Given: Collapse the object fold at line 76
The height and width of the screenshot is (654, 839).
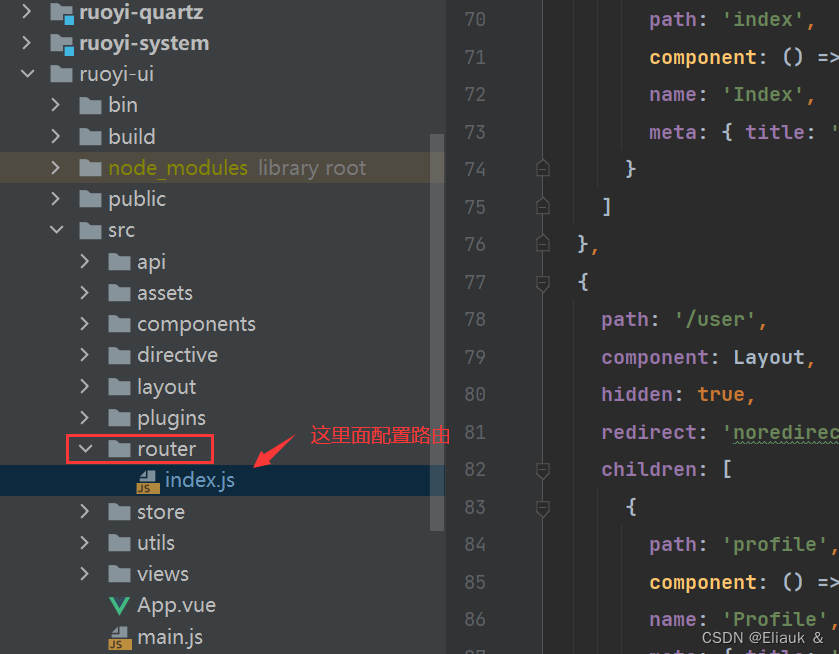Looking at the screenshot, I should [543, 244].
